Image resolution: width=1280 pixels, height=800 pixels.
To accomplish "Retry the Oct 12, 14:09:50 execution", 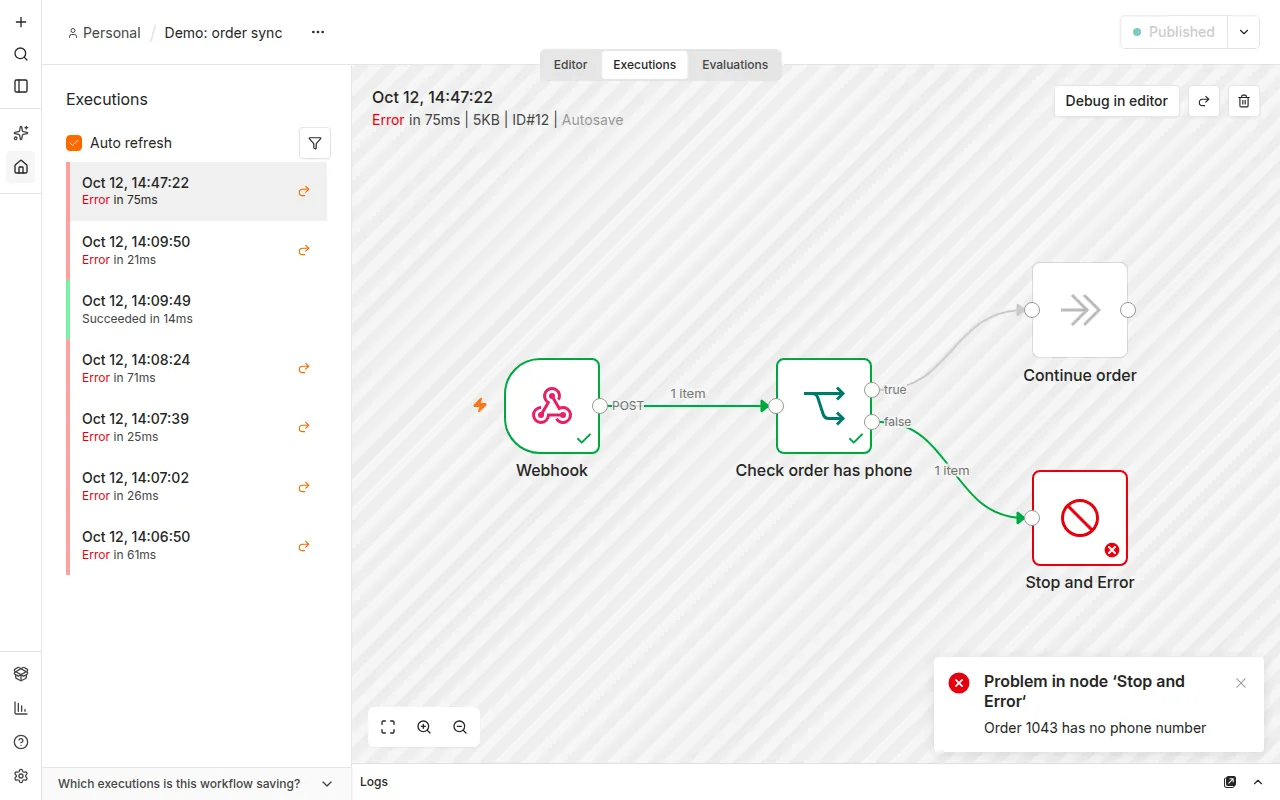I will click(304, 250).
